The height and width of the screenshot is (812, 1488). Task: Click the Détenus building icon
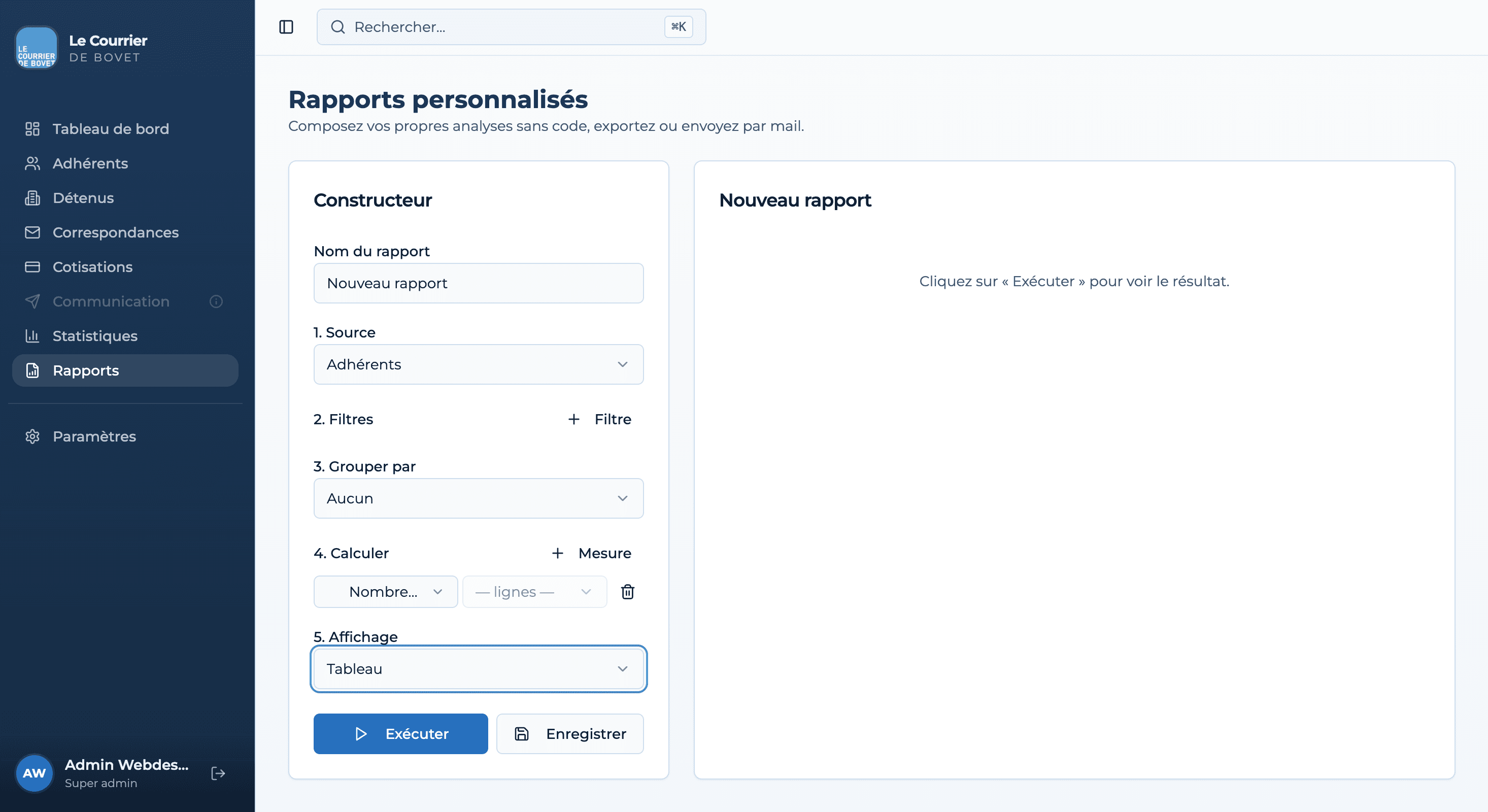click(x=32, y=198)
